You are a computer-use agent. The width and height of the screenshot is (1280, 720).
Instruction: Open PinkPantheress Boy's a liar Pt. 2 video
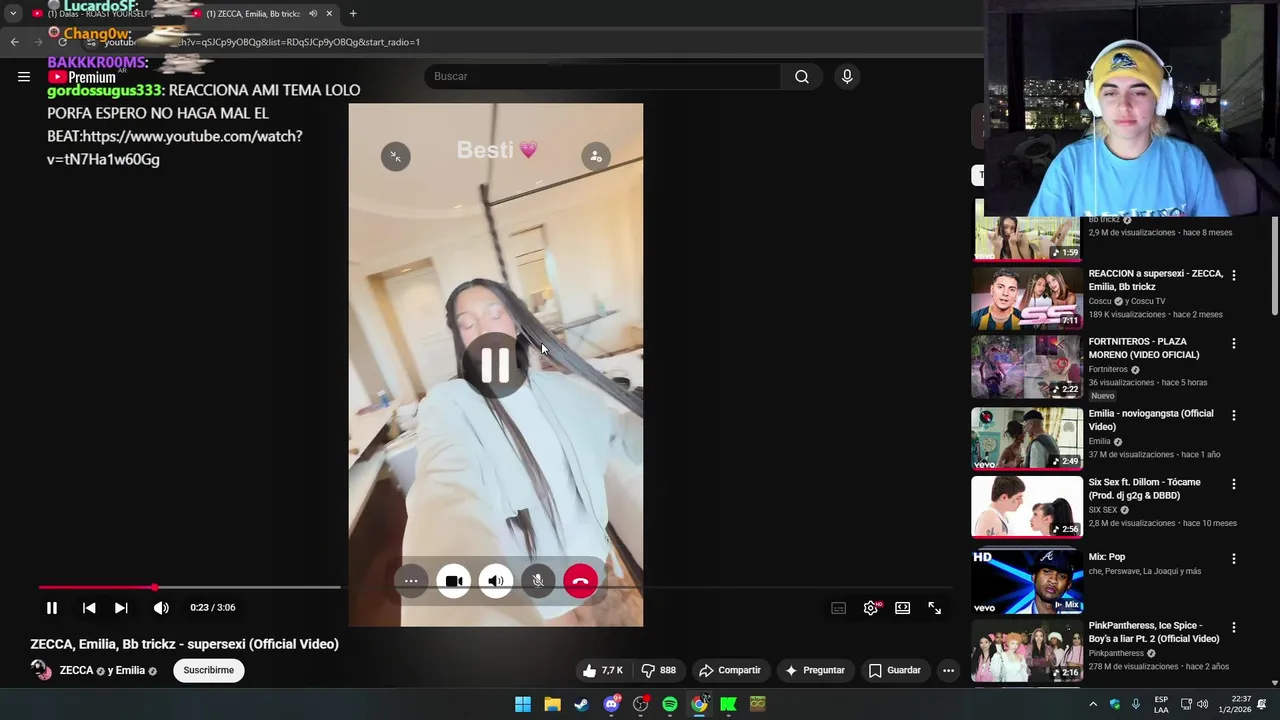point(1154,632)
